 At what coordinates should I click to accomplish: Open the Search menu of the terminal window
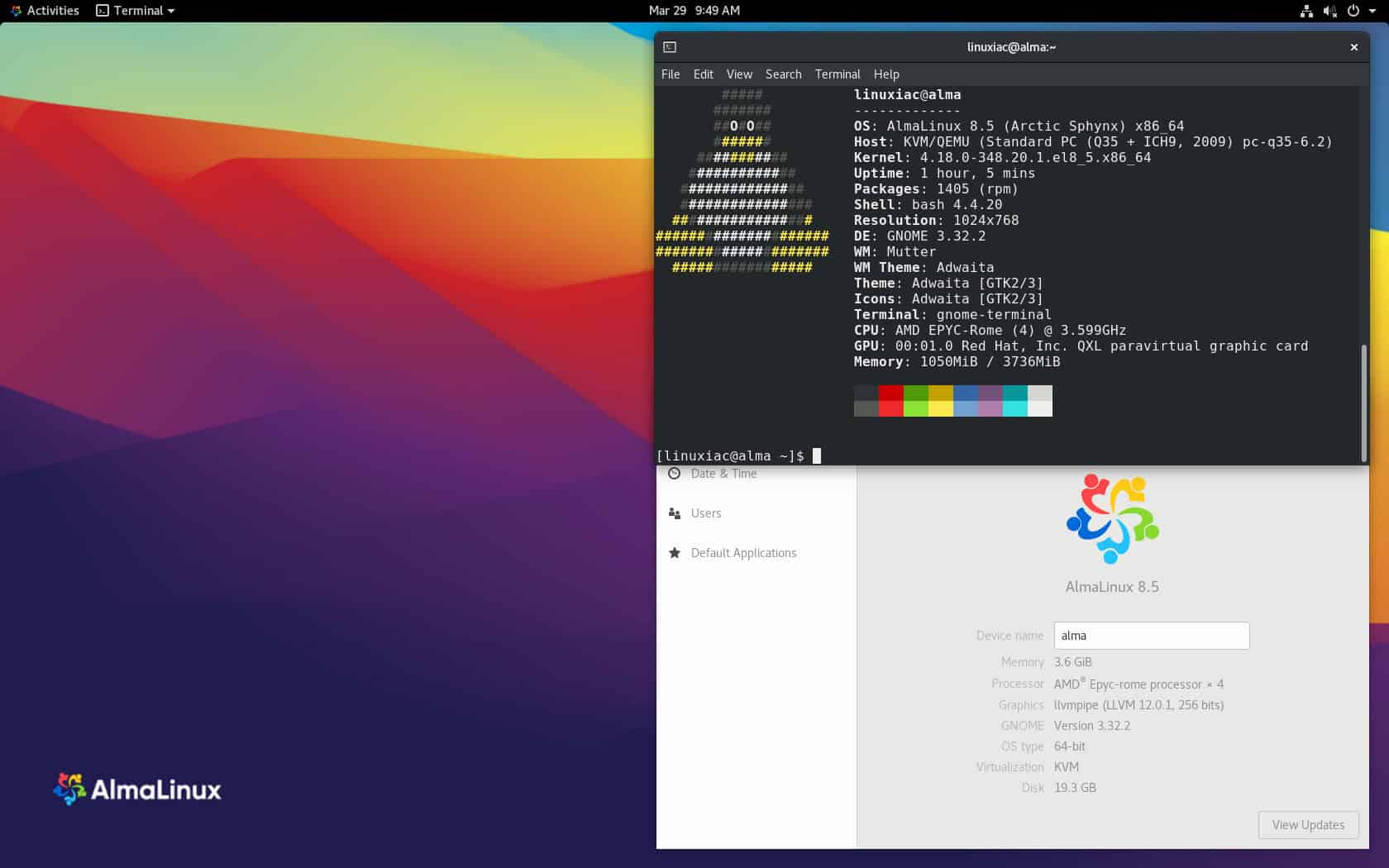[783, 74]
